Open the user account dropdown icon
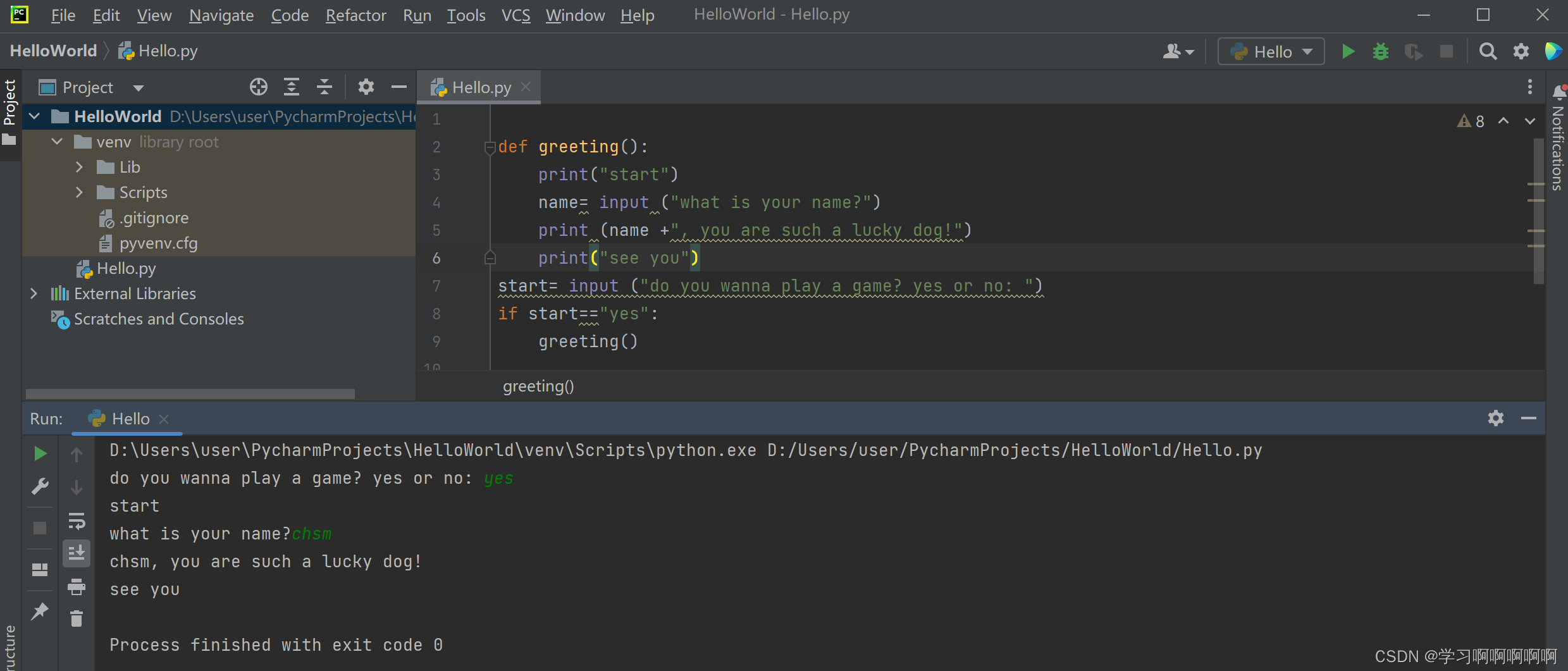 click(x=1178, y=51)
